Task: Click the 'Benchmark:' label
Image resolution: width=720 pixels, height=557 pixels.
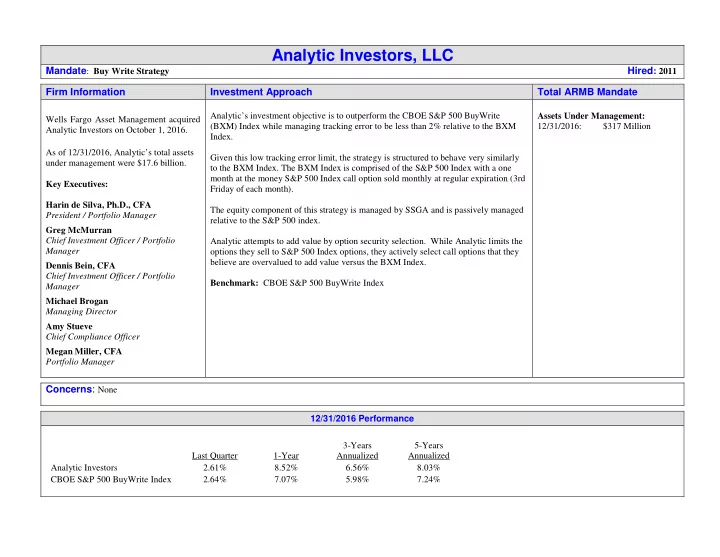Action: pos(234,283)
